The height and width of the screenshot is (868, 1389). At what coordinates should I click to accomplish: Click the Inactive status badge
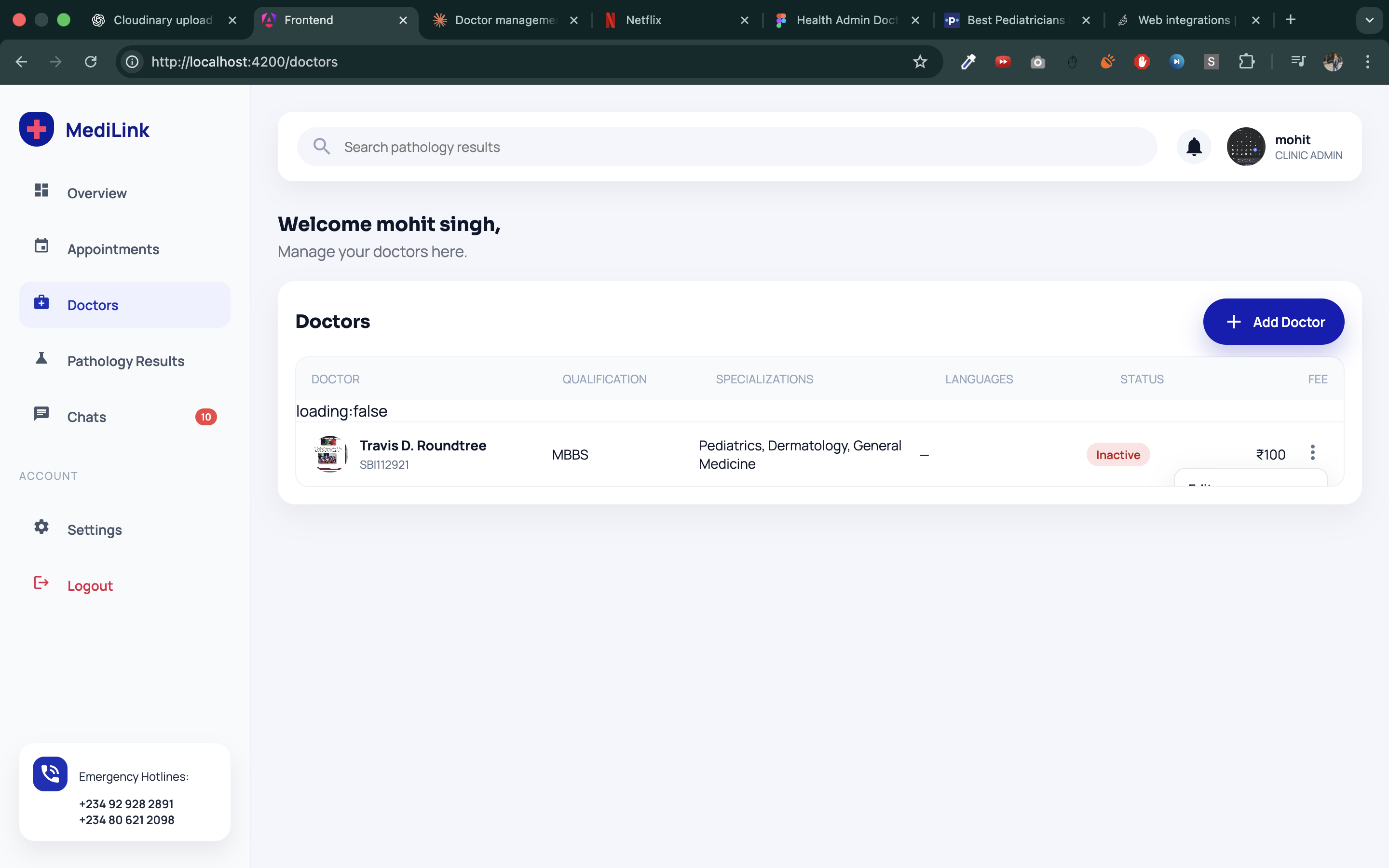pyautogui.click(x=1117, y=455)
